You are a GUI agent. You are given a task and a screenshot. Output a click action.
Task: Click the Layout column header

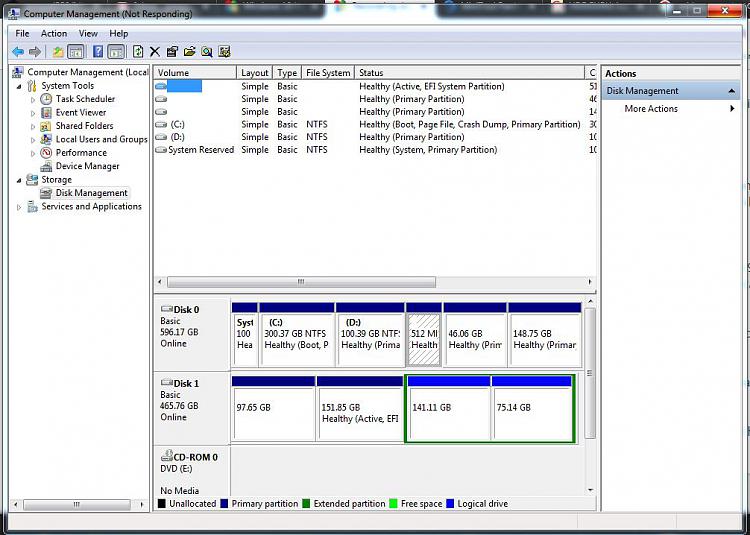click(x=254, y=73)
